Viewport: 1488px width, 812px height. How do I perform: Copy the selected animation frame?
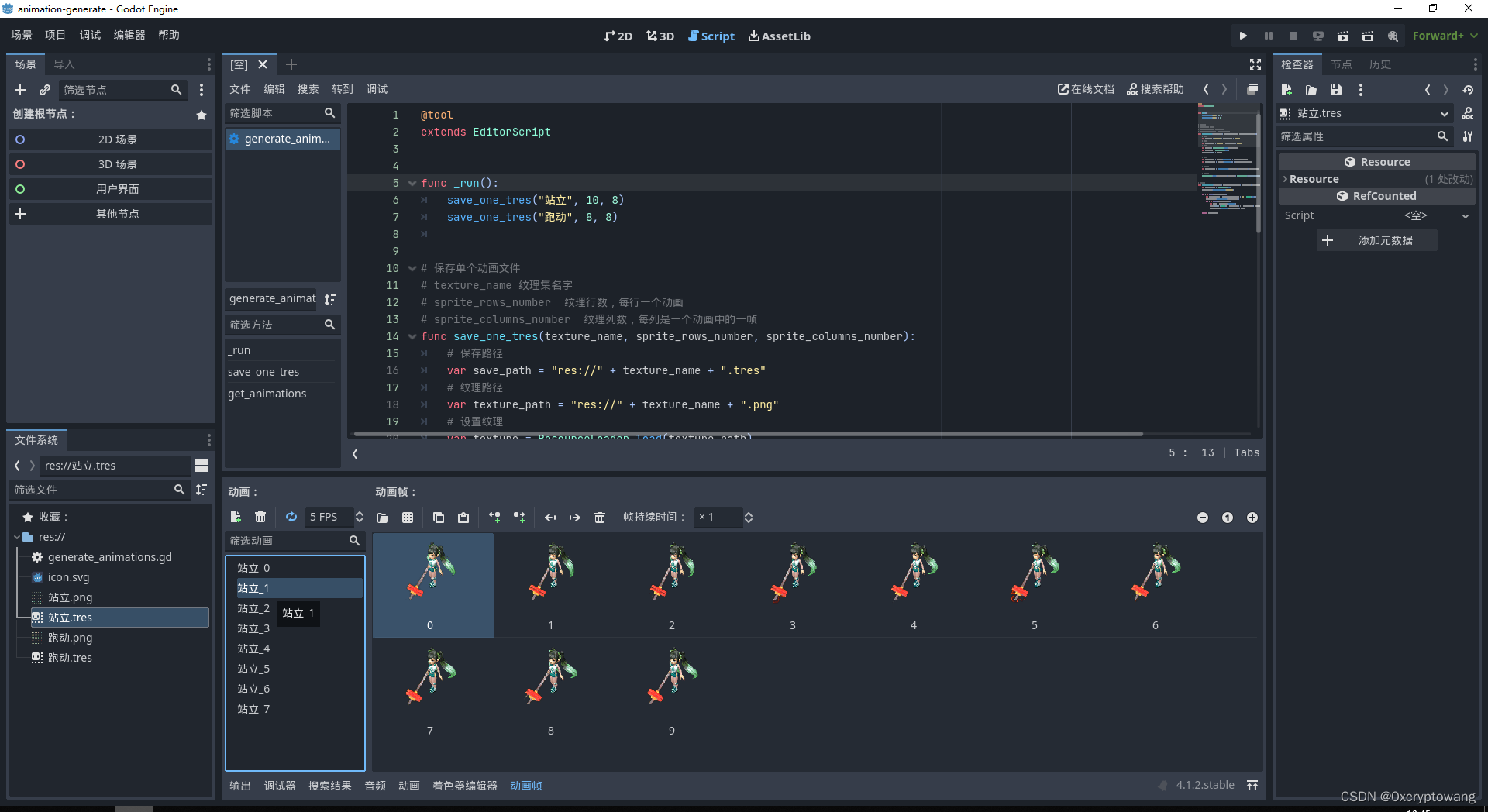439,517
